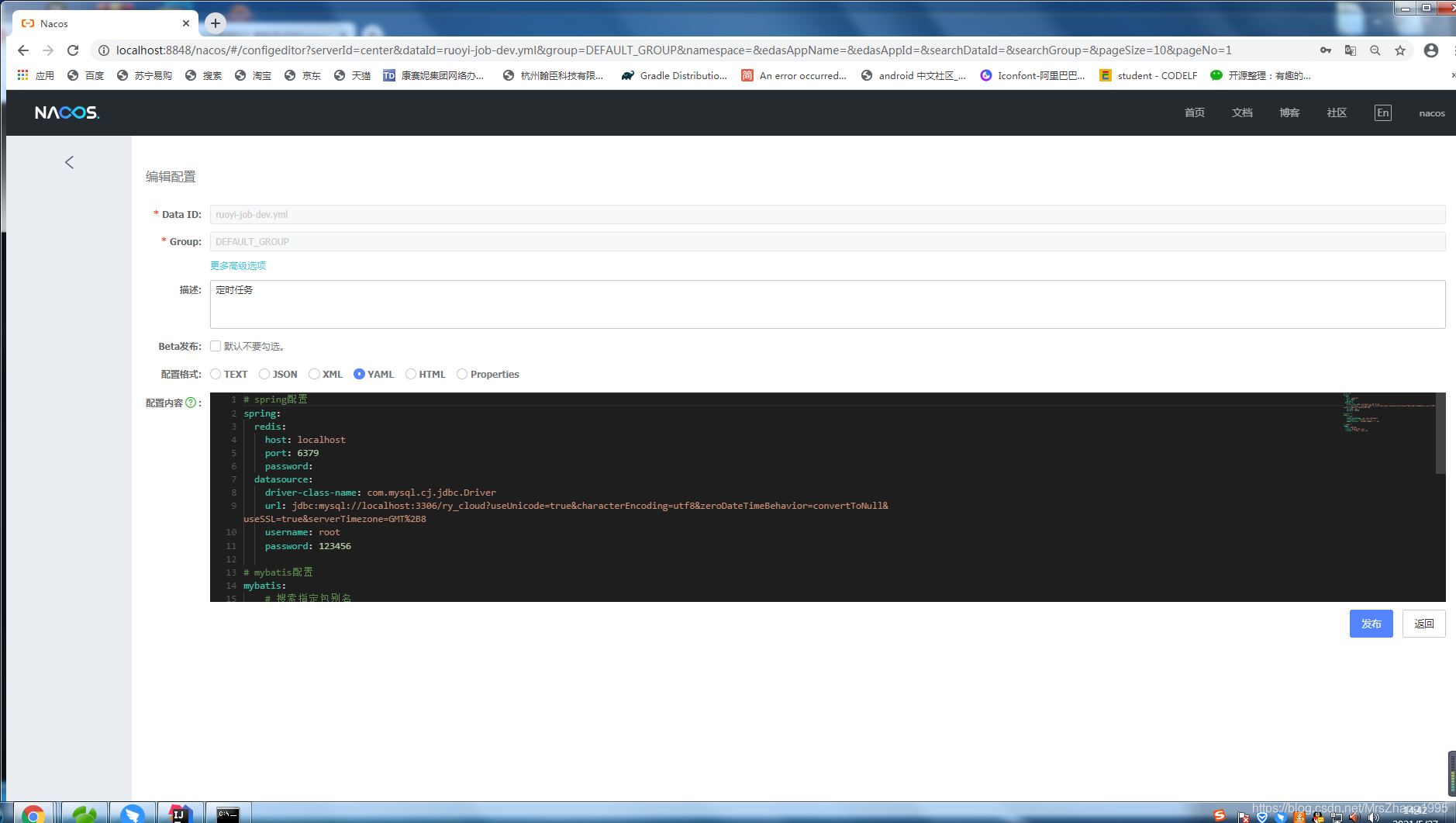Image resolution: width=1456 pixels, height=823 pixels.
Task: Click into the 描述 description text area
Action: point(827,304)
